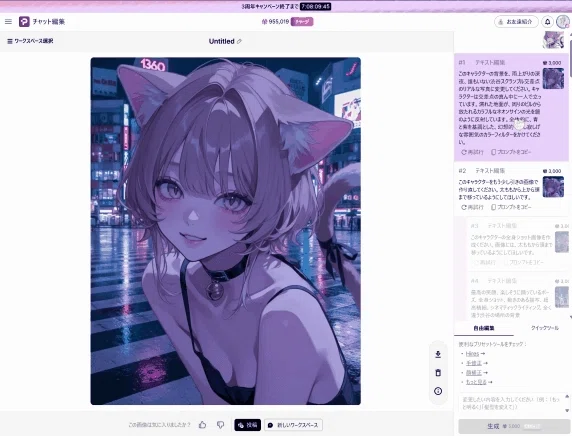Image resolution: width=572 pixels, height=436 pixels.
Task: Show image details with the info icon
Action: (438, 391)
